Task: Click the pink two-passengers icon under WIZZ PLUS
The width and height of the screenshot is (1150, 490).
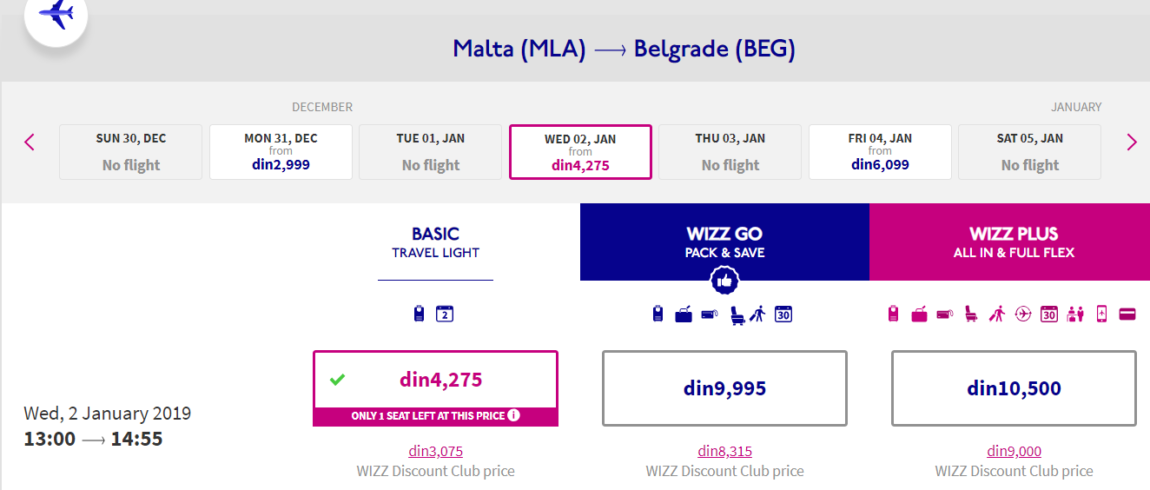Action: 1075,315
